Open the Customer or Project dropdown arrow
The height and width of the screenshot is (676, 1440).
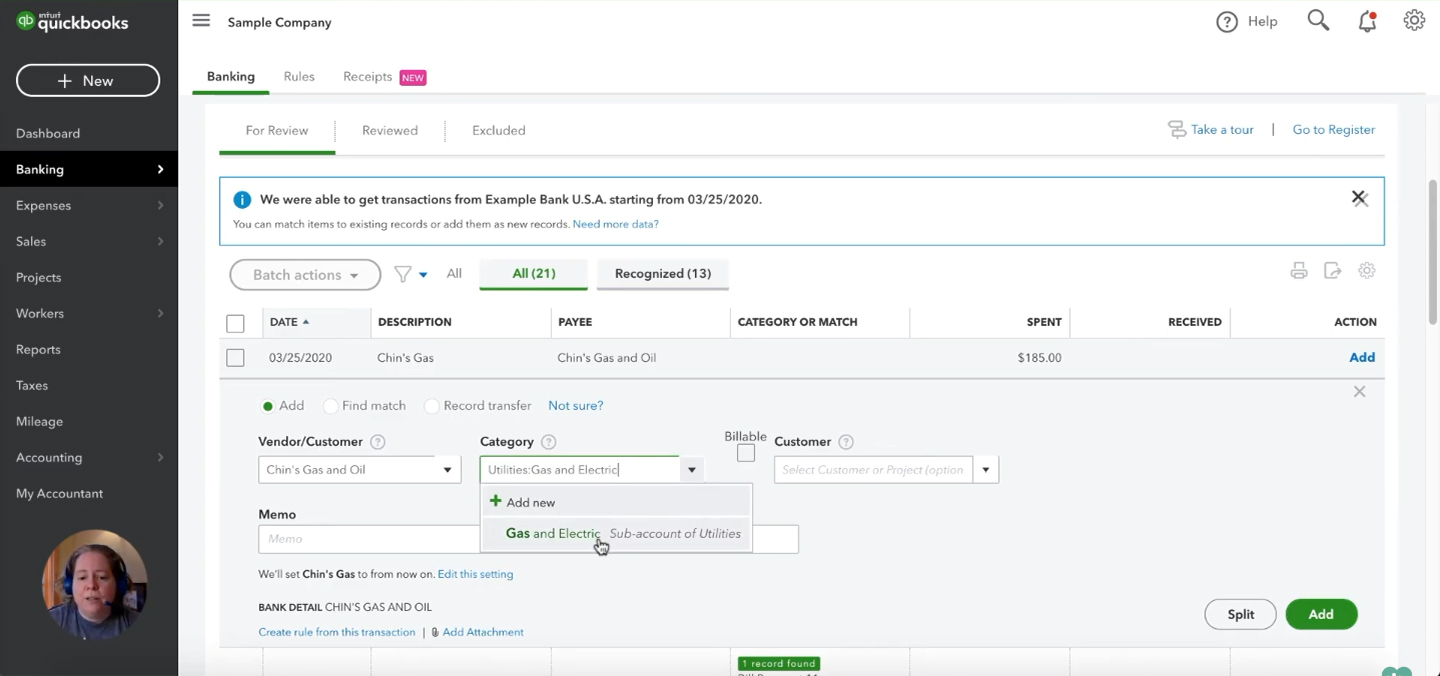pyautogui.click(x=986, y=470)
